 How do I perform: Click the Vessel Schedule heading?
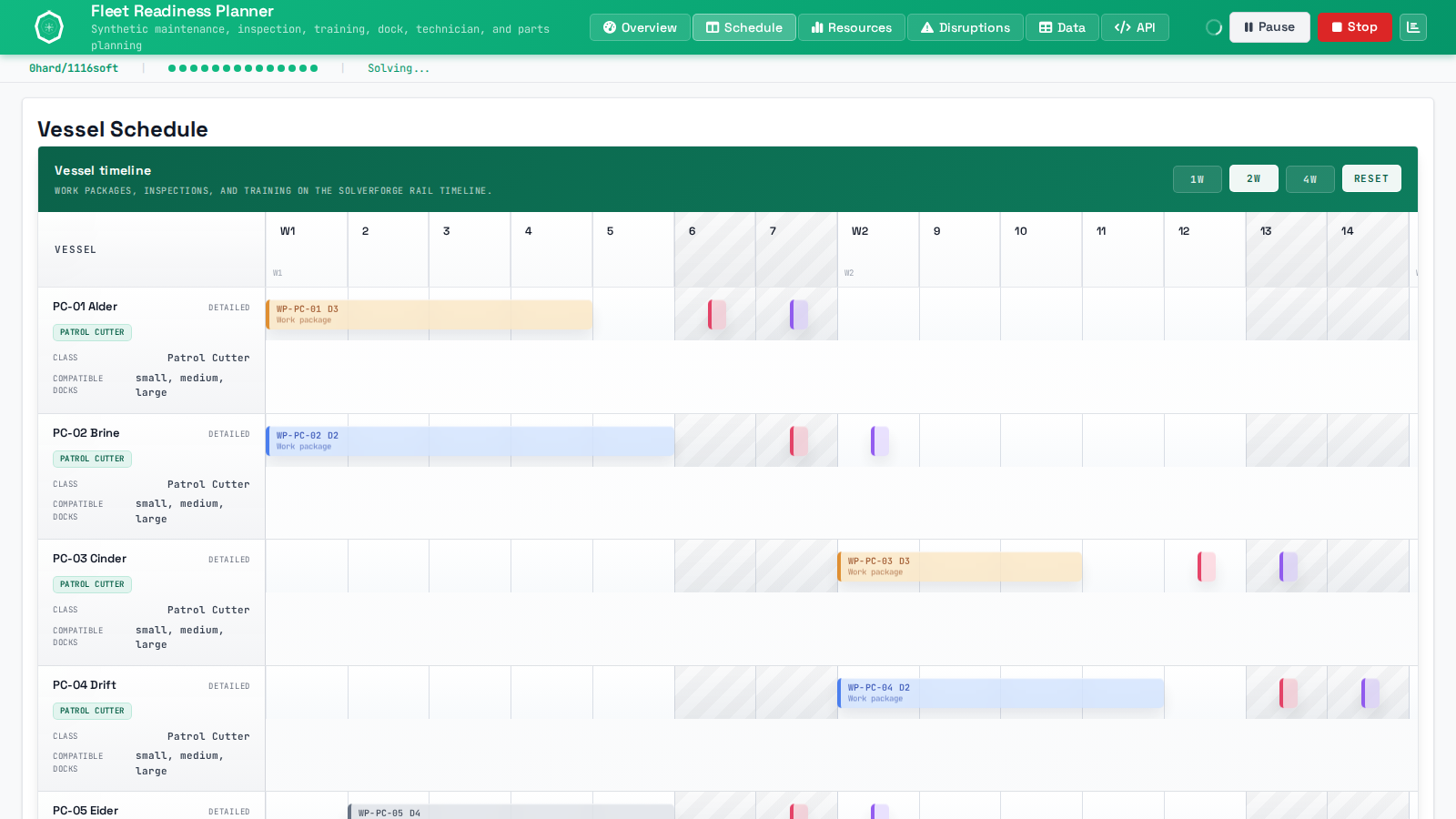click(123, 129)
